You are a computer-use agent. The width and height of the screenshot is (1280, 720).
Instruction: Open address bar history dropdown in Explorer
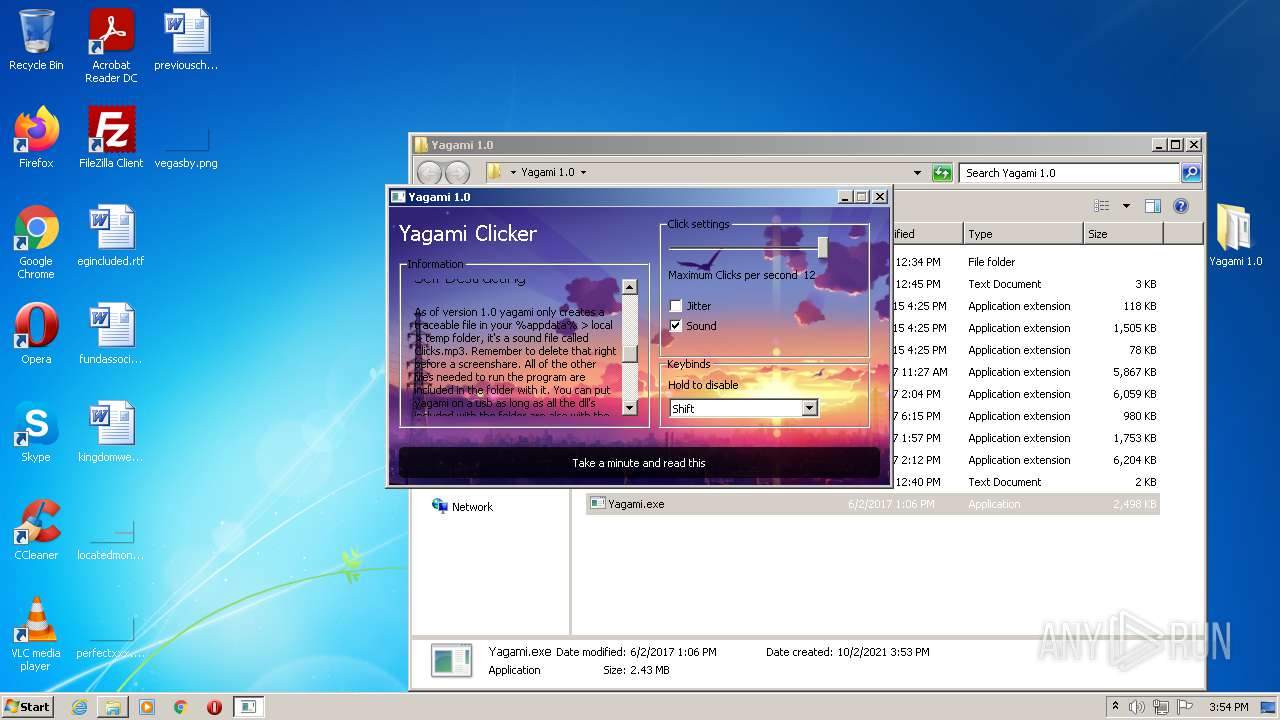click(918, 173)
